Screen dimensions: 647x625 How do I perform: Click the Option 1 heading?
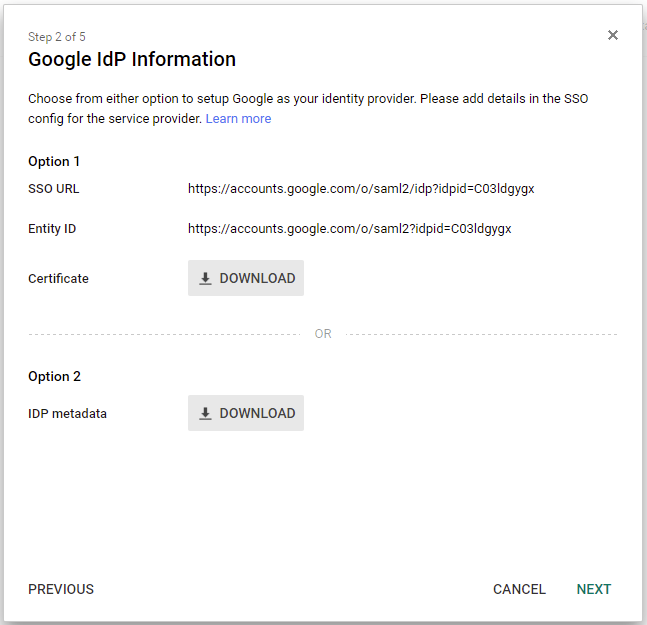pos(54,161)
